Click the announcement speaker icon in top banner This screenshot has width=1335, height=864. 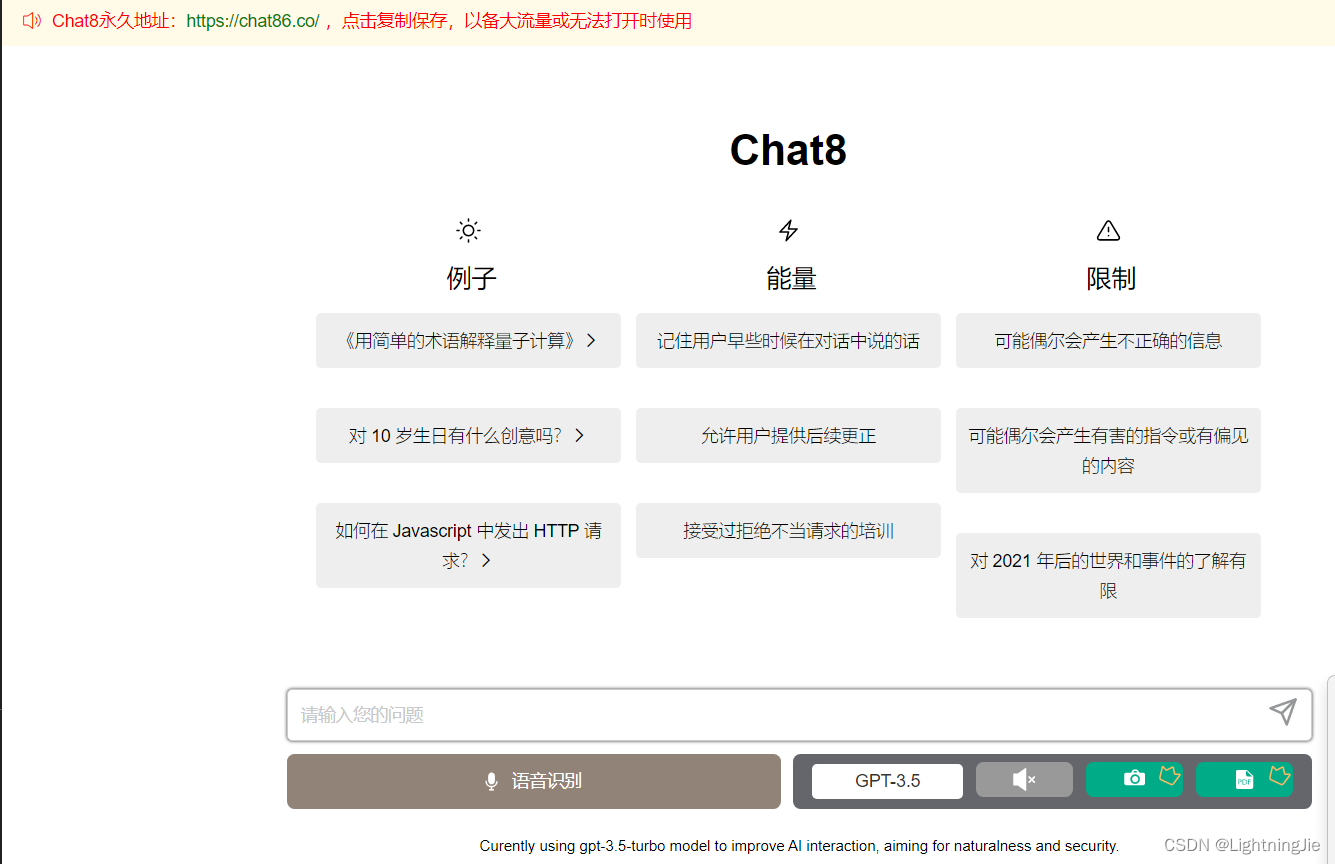(32, 21)
